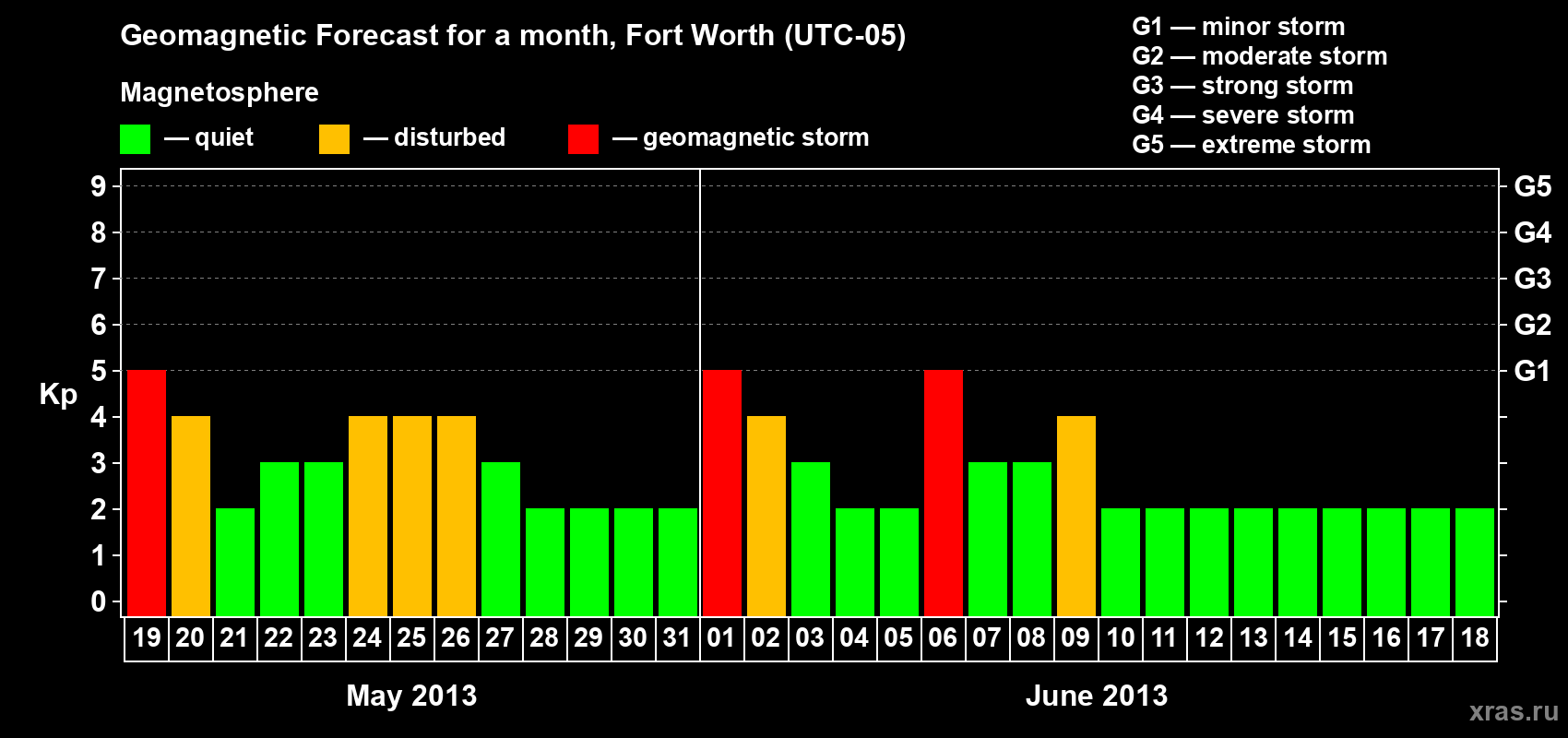The width and height of the screenshot is (1568, 738).
Task: Select the orange bar for June 02
Action: pos(766,516)
